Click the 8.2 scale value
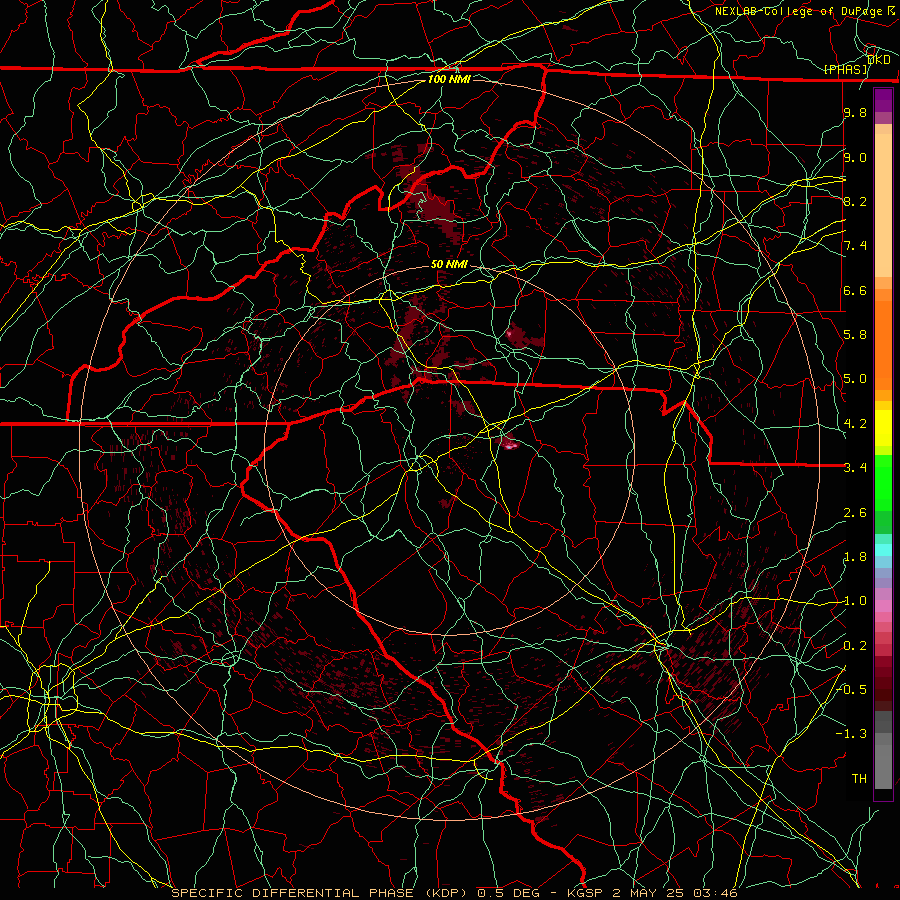Viewport: 900px width, 900px height. (855, 201)
